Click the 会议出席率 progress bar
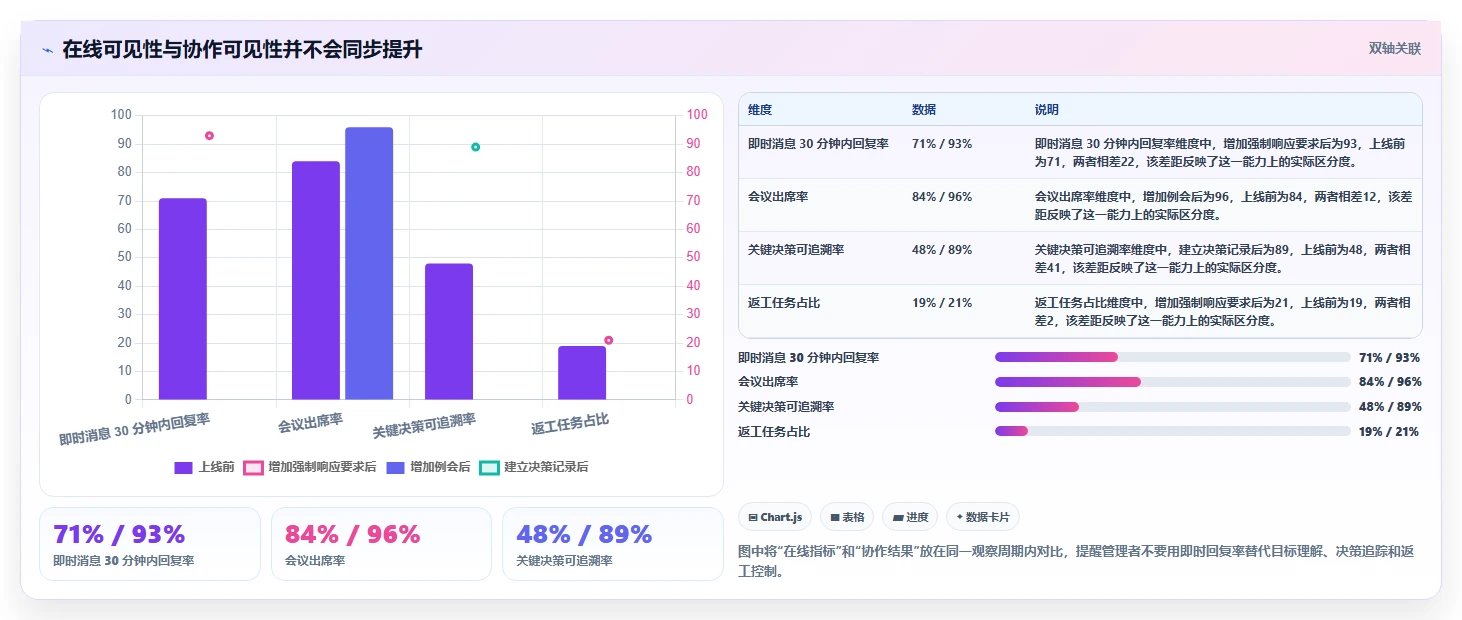This screenshot has width=1462, height=620. [x=1173, y=382]
